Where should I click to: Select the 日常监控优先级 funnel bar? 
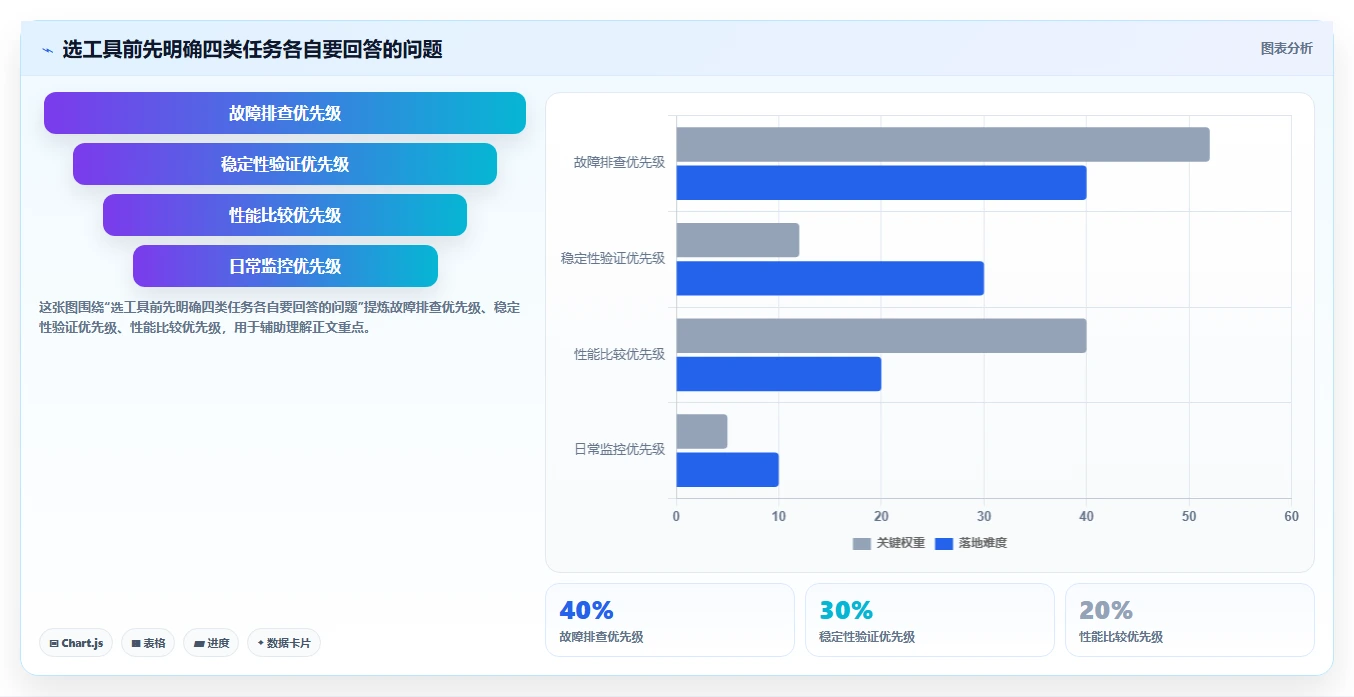pos(285,266)
